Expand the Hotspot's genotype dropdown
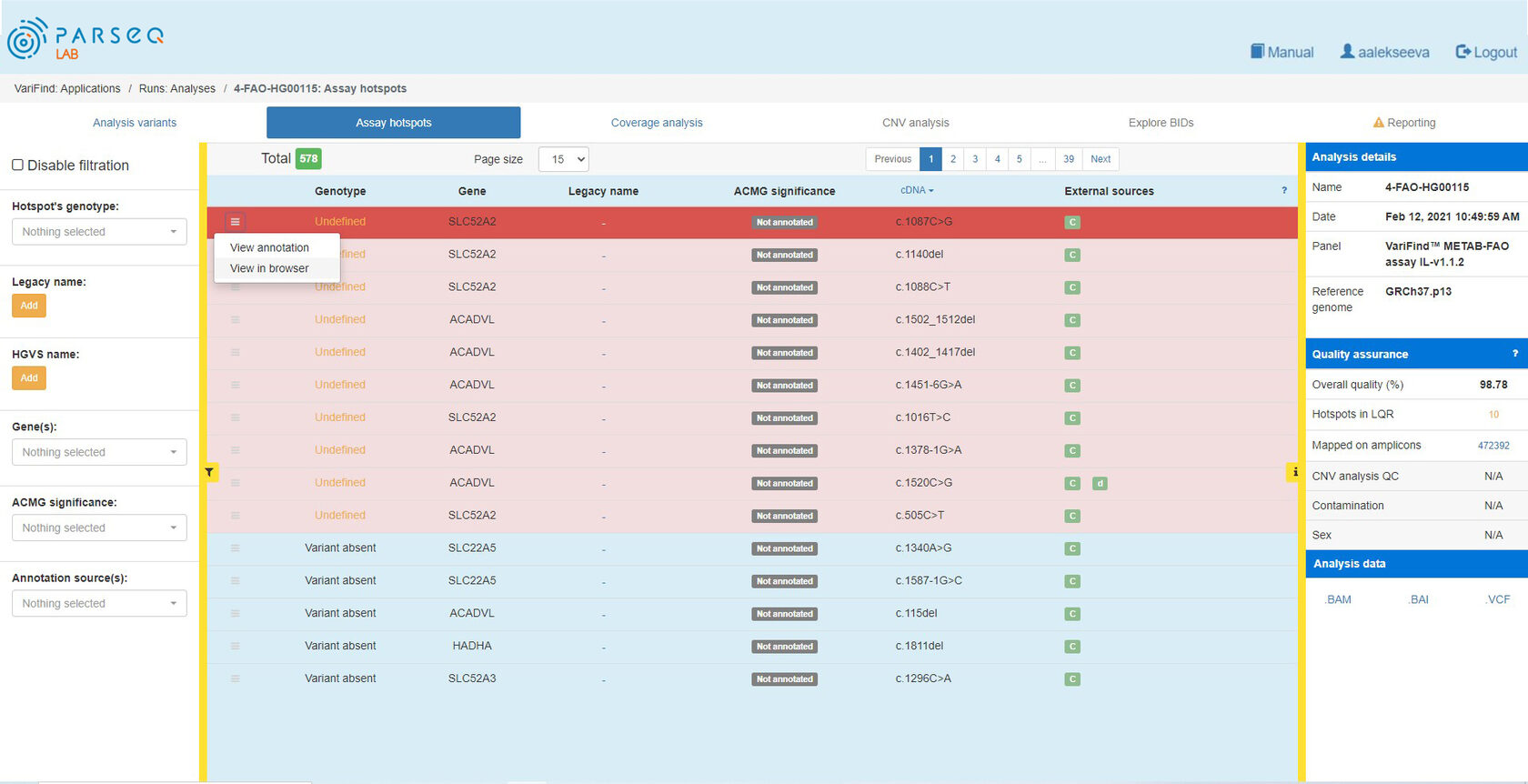 coord(99,232)
